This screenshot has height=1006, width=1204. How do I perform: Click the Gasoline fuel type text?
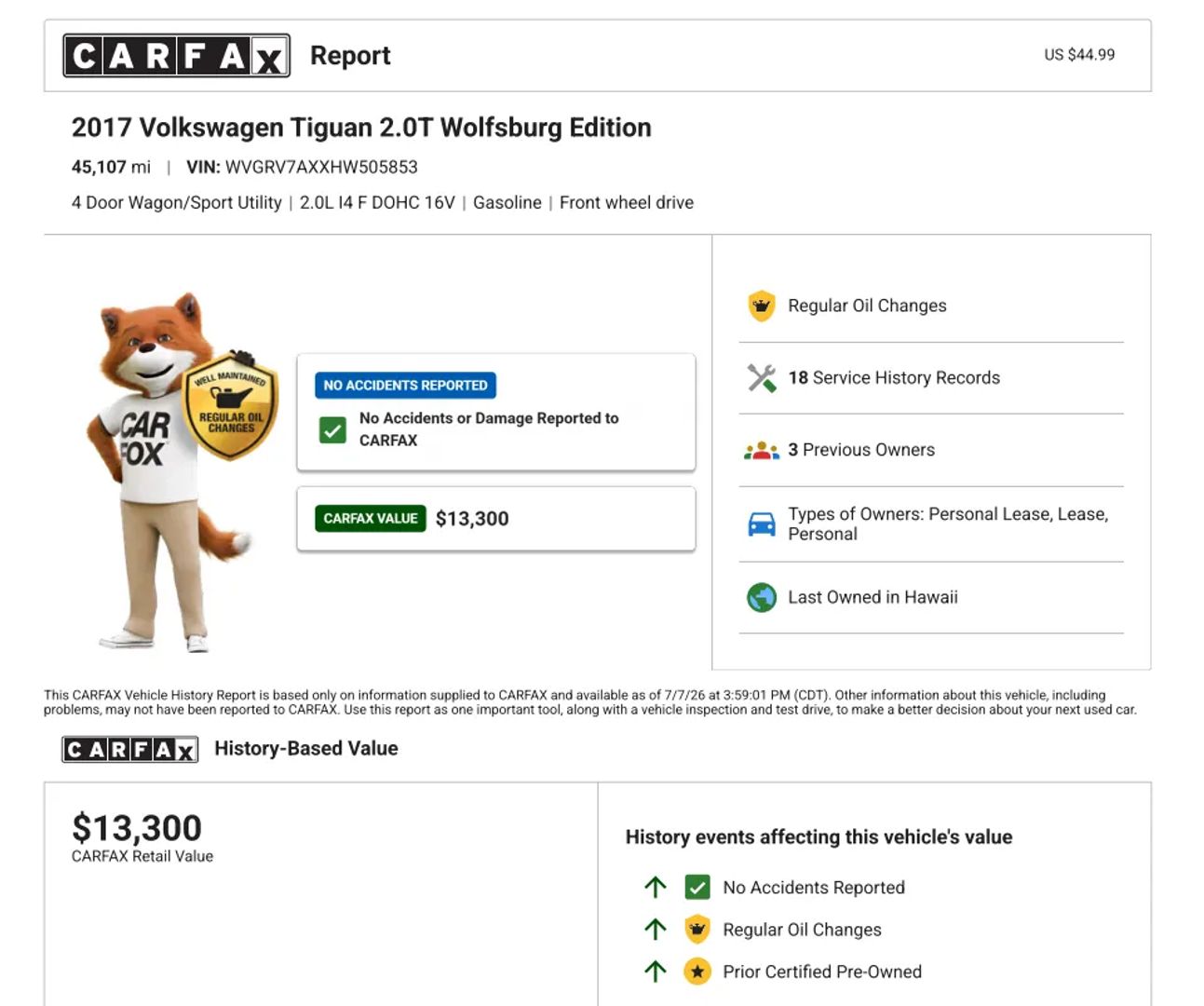pyautogui.click(x=507, y=203)
